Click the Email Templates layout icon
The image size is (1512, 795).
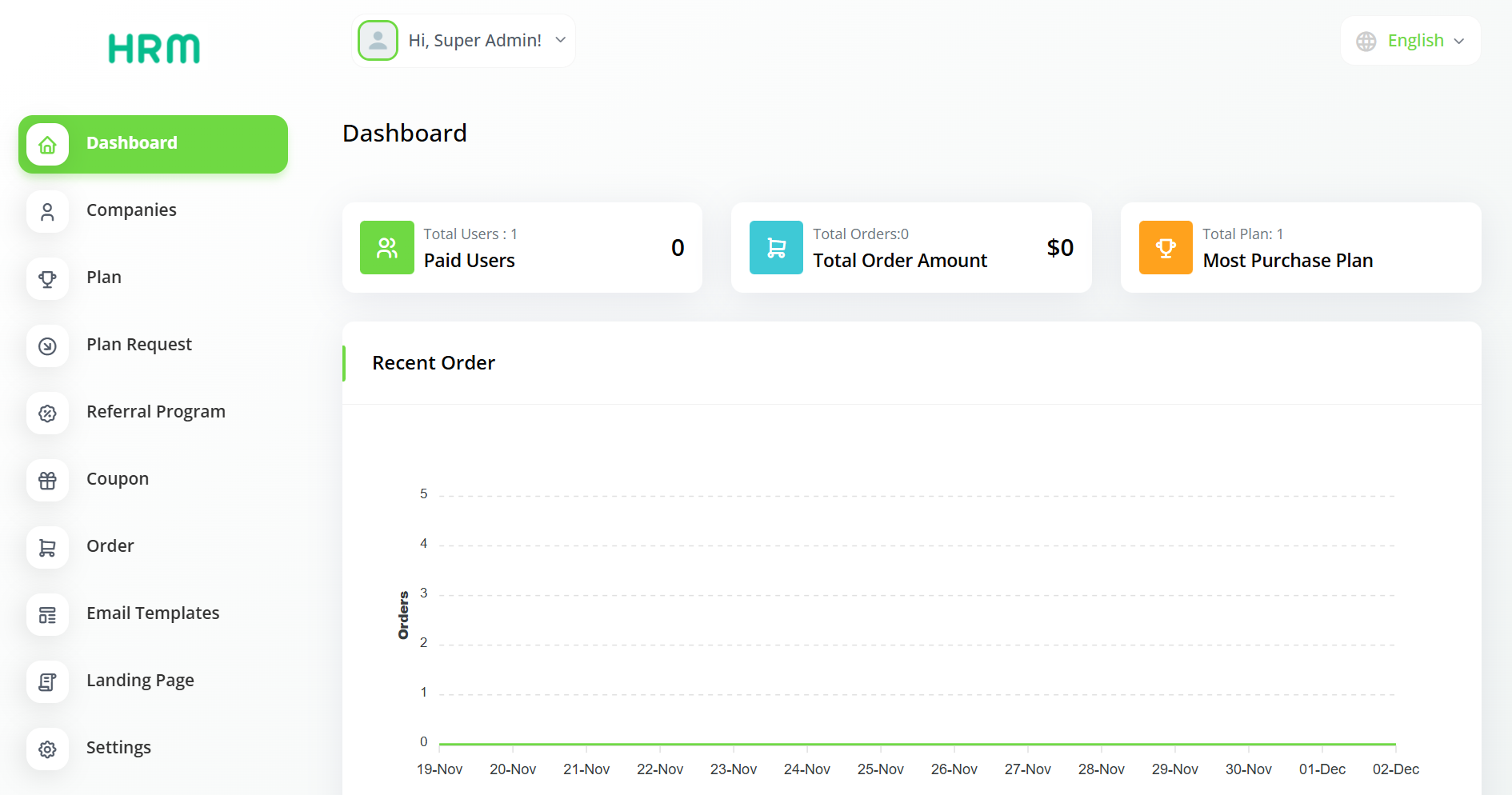point(47,615)
